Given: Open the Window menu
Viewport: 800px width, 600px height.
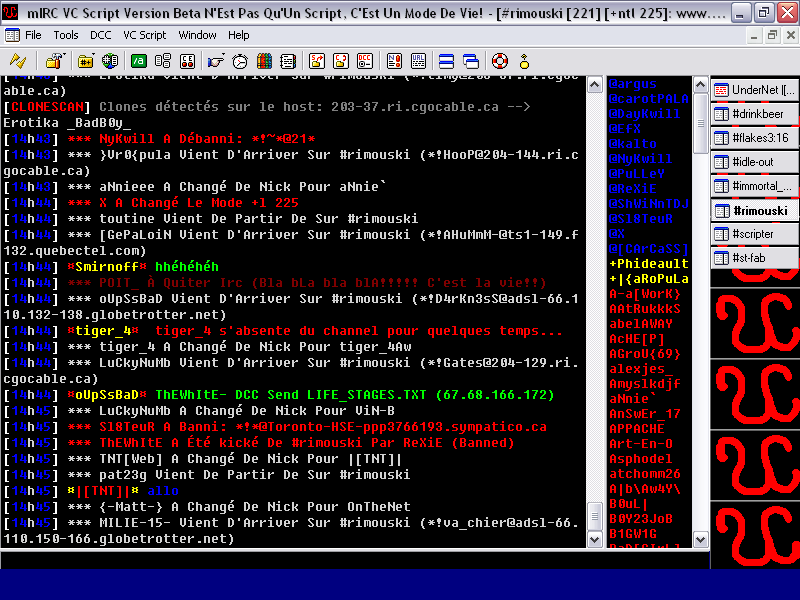Looking at the screenshot, I should pos(197,35).
